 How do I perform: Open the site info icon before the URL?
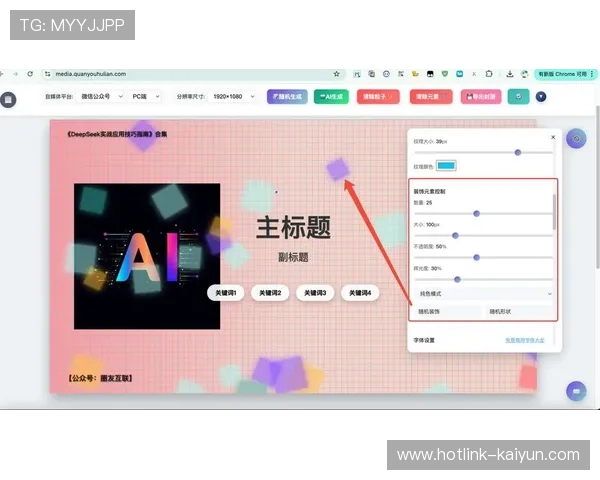tap(47, 74)
